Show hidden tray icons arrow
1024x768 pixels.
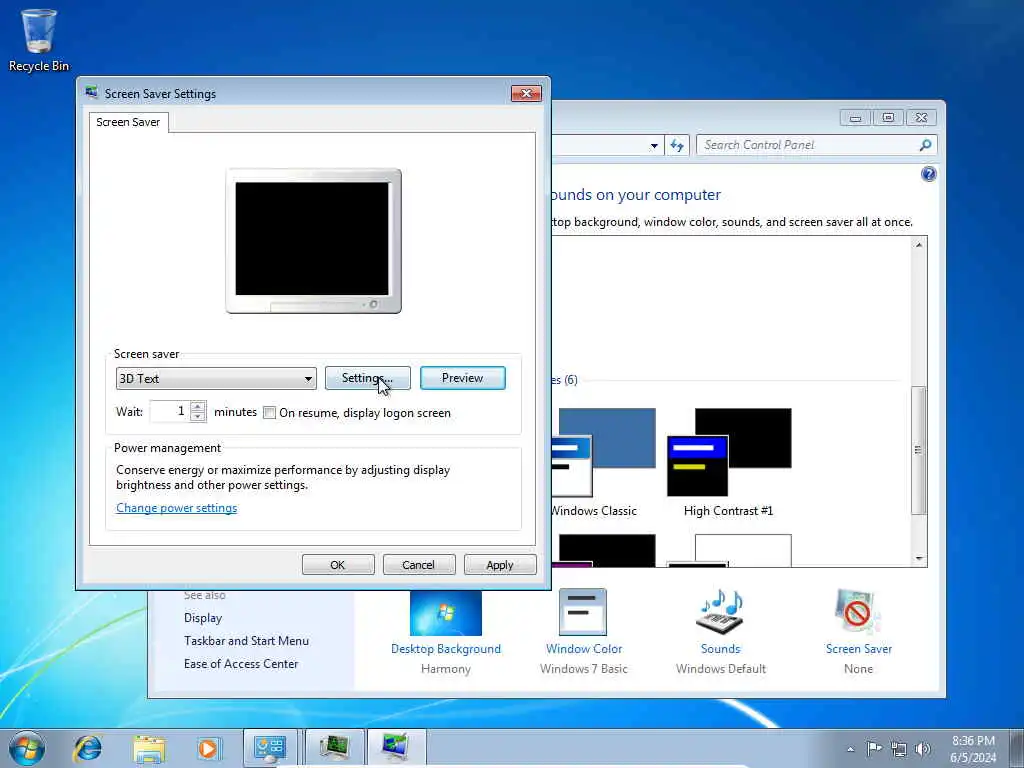850,749
